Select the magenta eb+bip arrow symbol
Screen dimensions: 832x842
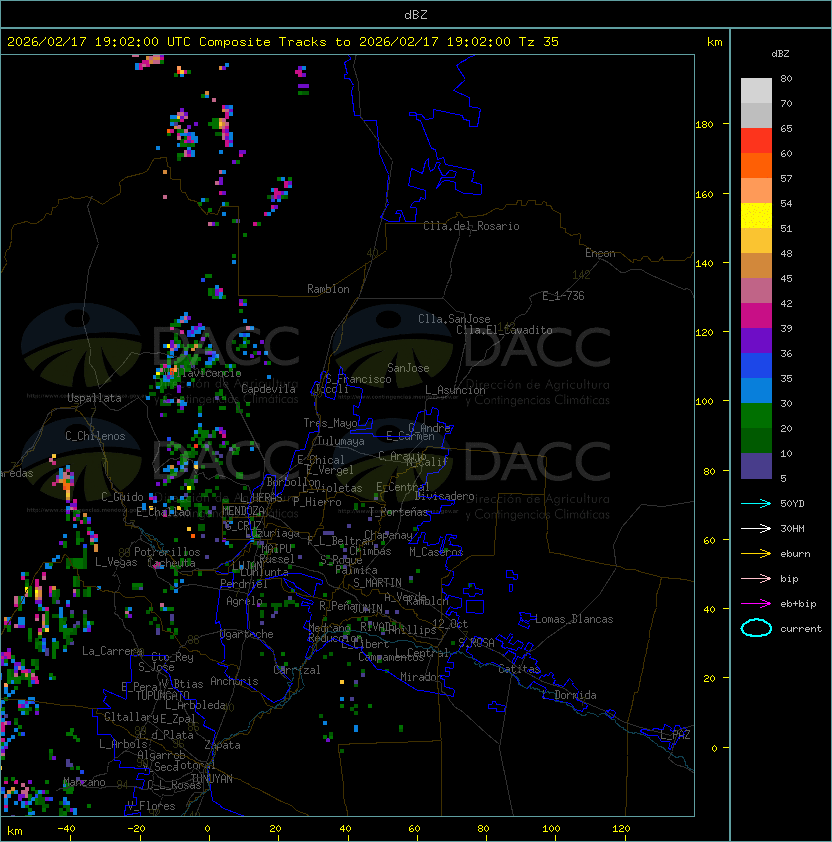click(756, 603)
